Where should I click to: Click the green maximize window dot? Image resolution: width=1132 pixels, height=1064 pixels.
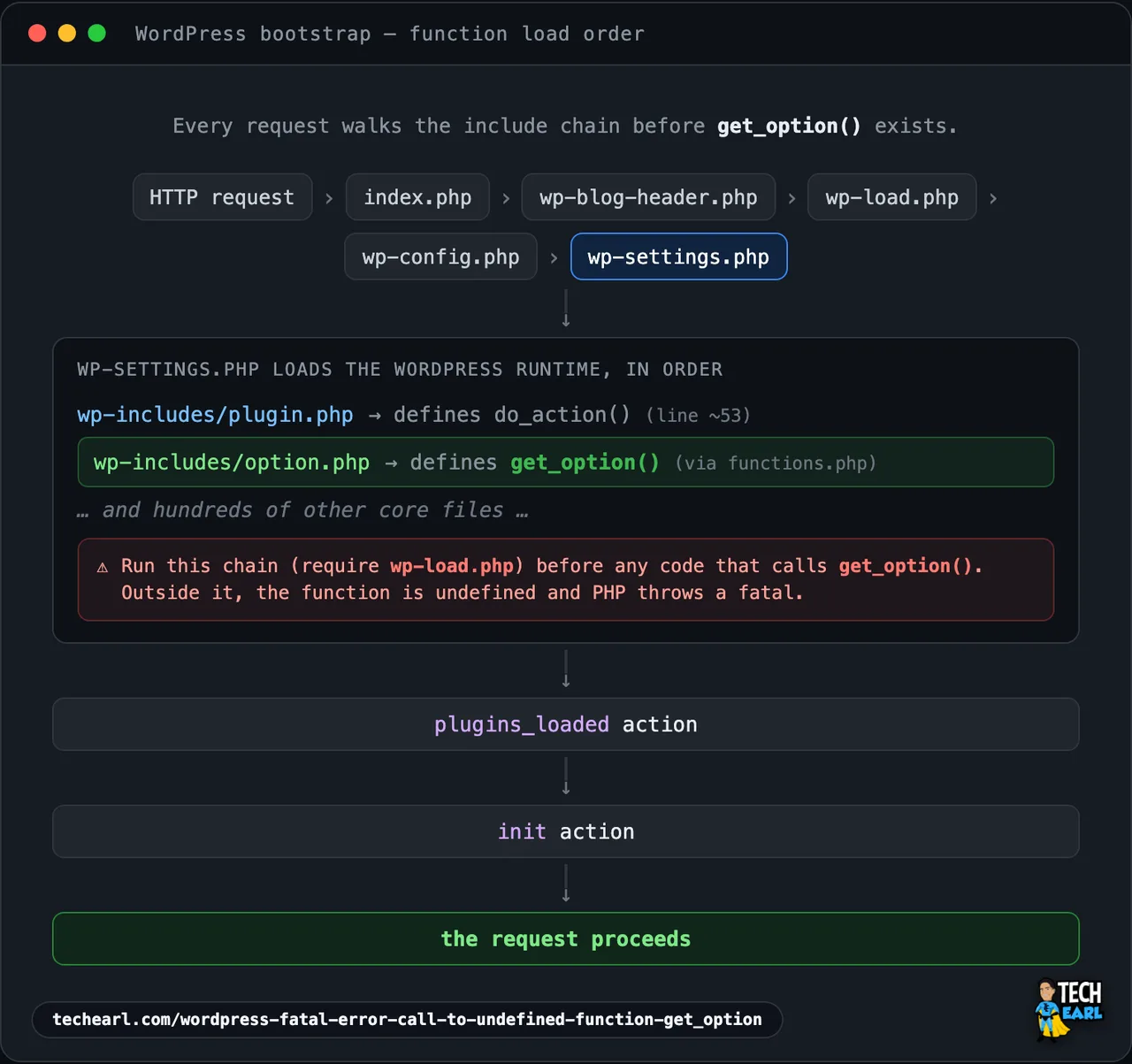[97, 33]
